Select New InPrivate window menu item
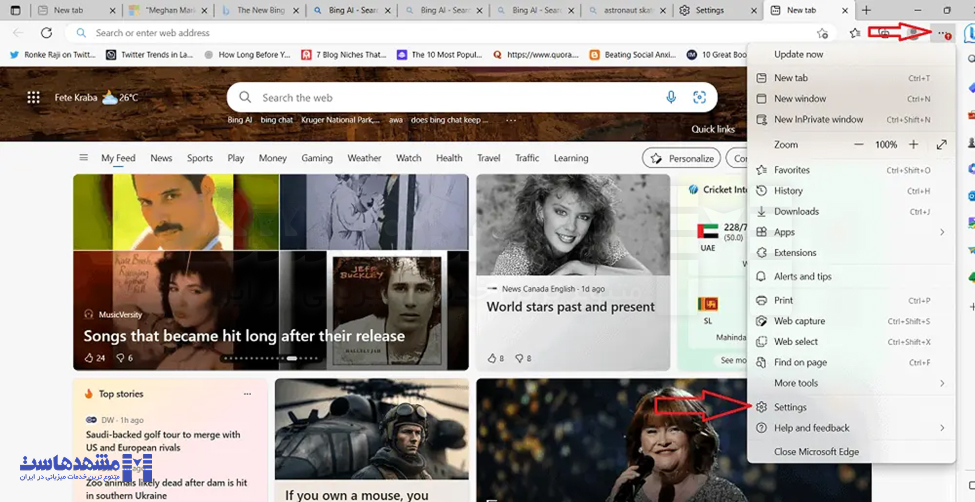Viewport: 975px width, 502px height. pos(818,119)
